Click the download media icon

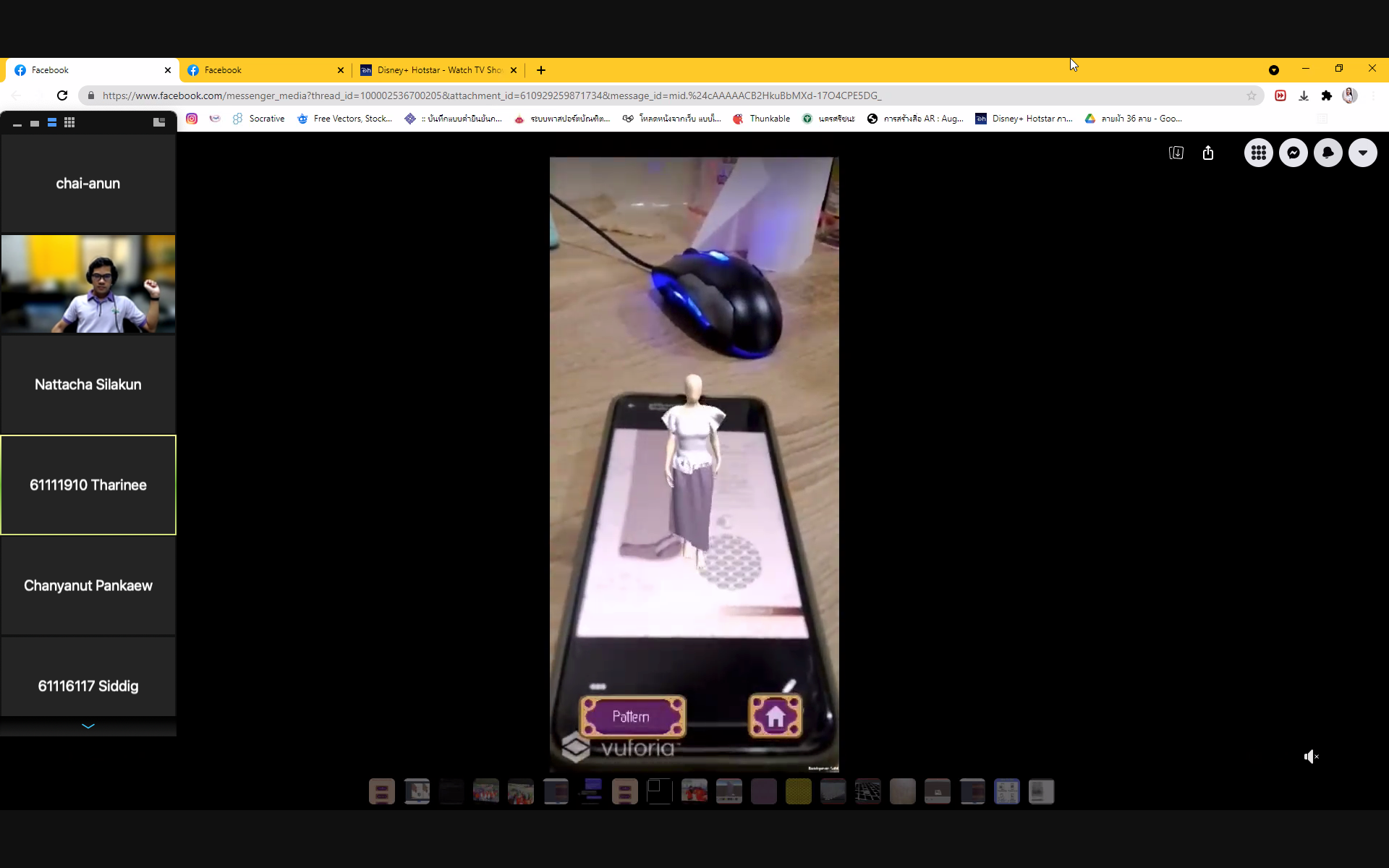click(1176, 153)
